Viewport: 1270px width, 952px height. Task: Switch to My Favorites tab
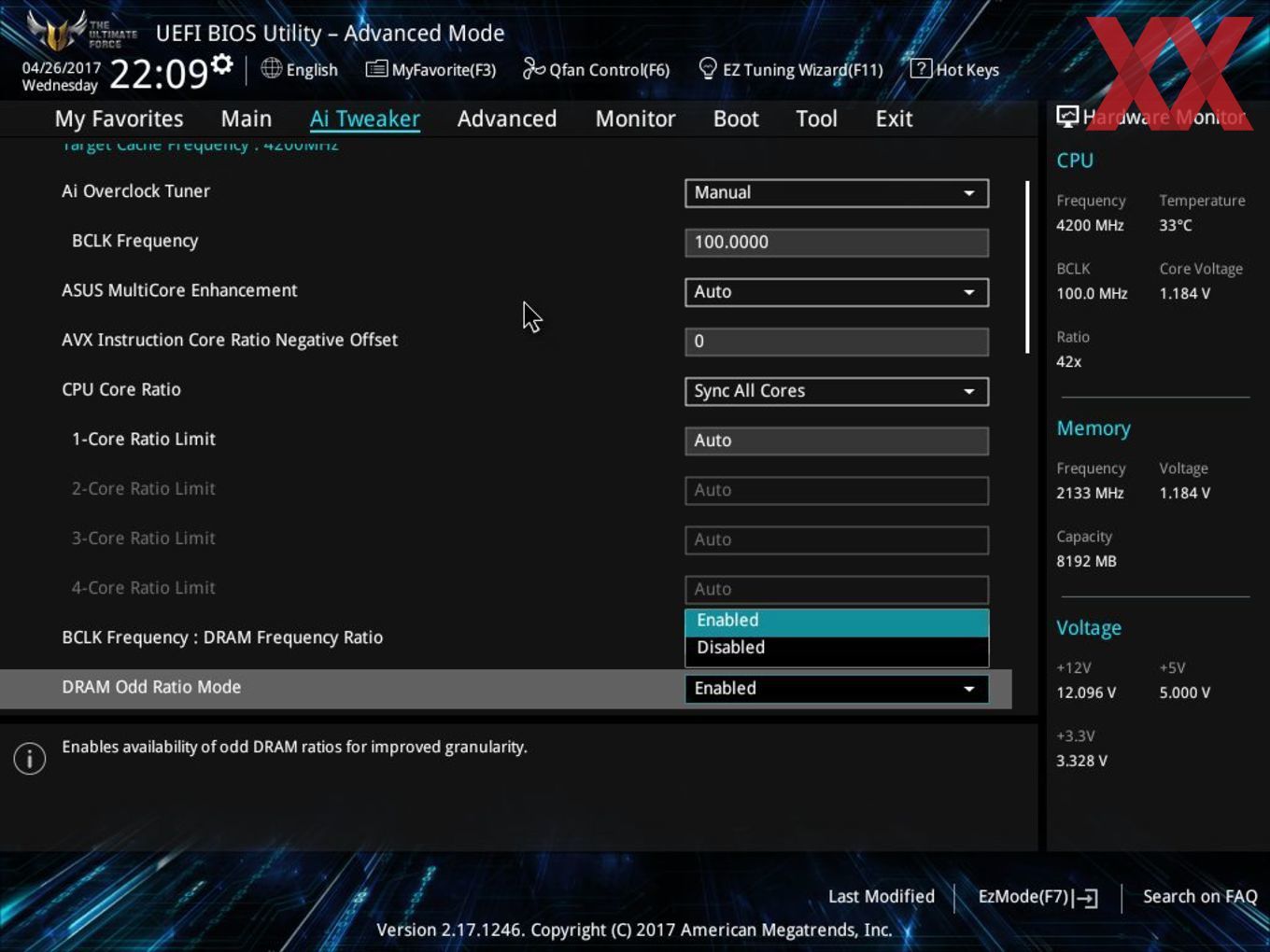[119, 119]
